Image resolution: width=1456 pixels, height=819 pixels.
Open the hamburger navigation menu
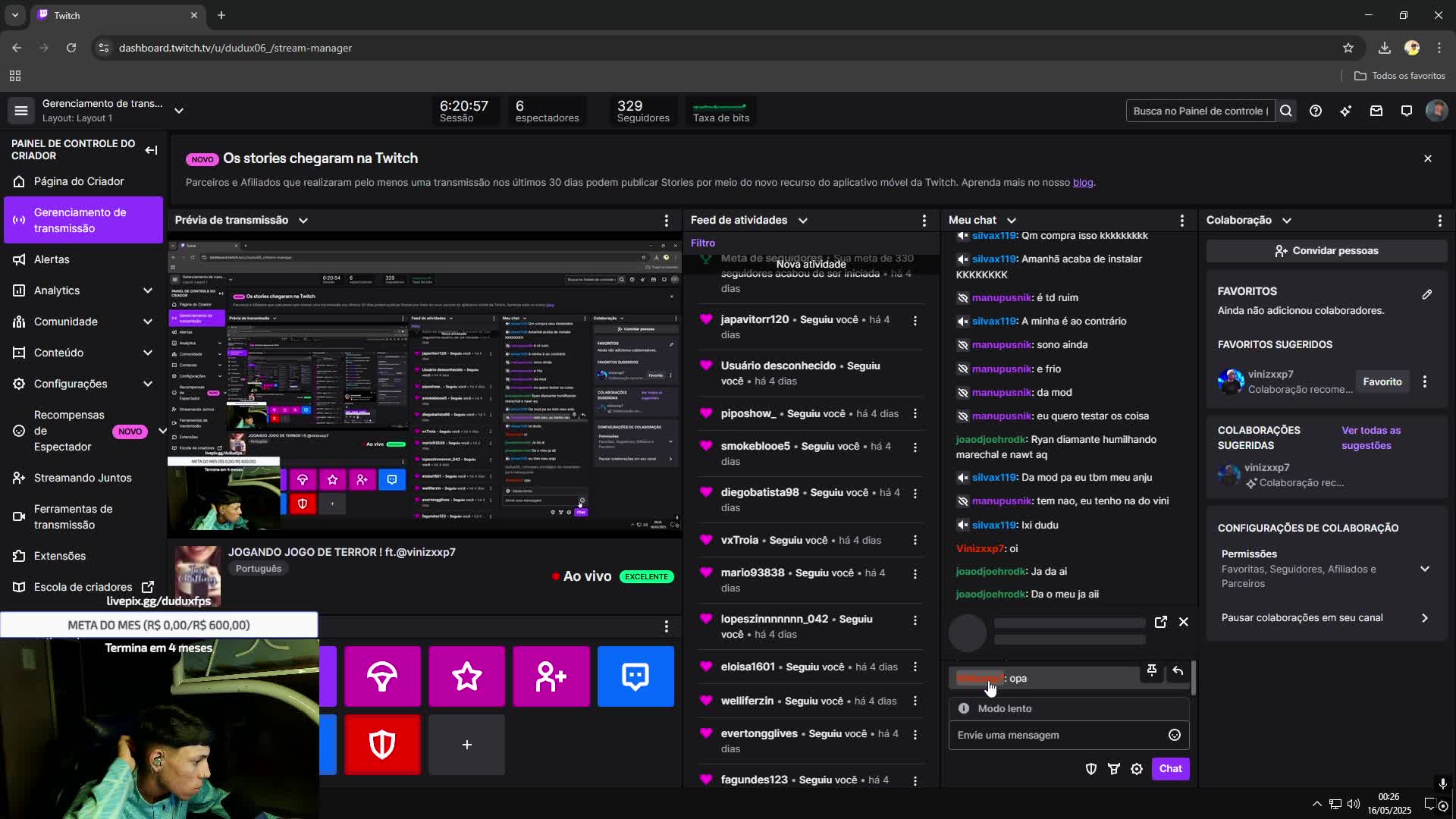(x=21, y=111)
